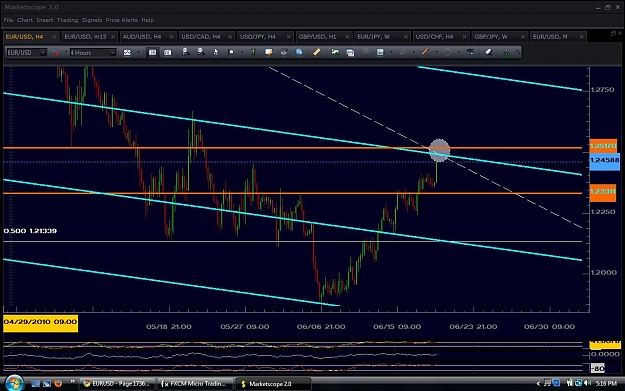Expand arrow beside blue table-chart icon
Screen dimensions: 625x391
coord(391,52)
